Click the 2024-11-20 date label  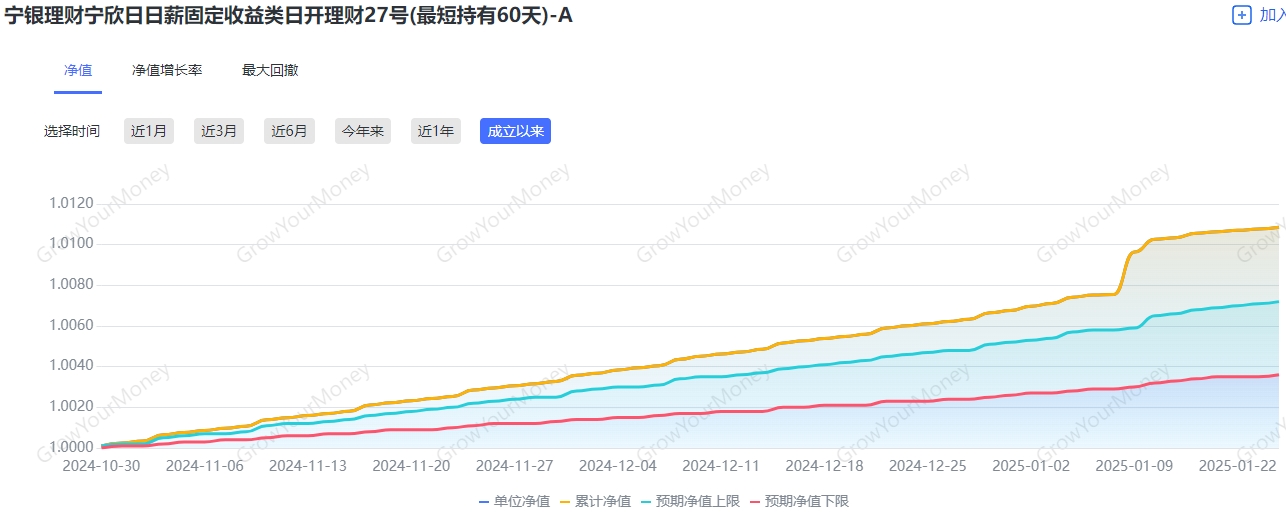point(412,466)
